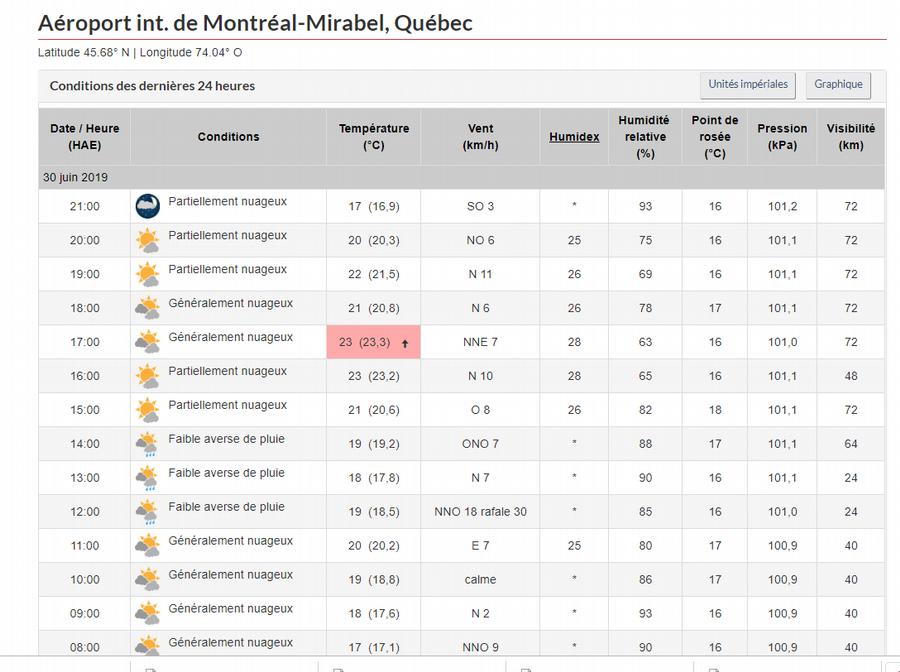The width and height of the screenshot is (900, 672).
Task: Click the Conditions column header
Action: click(228, 137)
